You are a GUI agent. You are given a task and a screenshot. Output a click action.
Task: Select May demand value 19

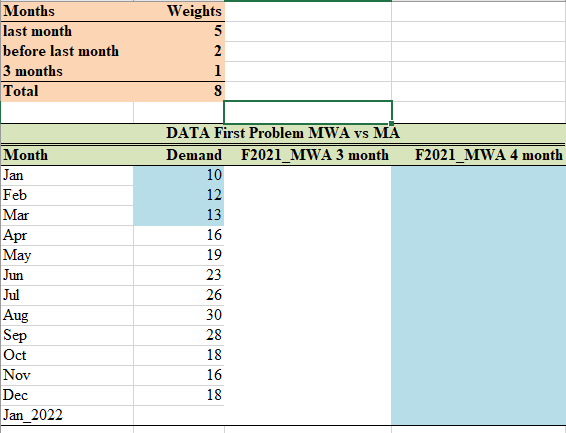[179, 255]
